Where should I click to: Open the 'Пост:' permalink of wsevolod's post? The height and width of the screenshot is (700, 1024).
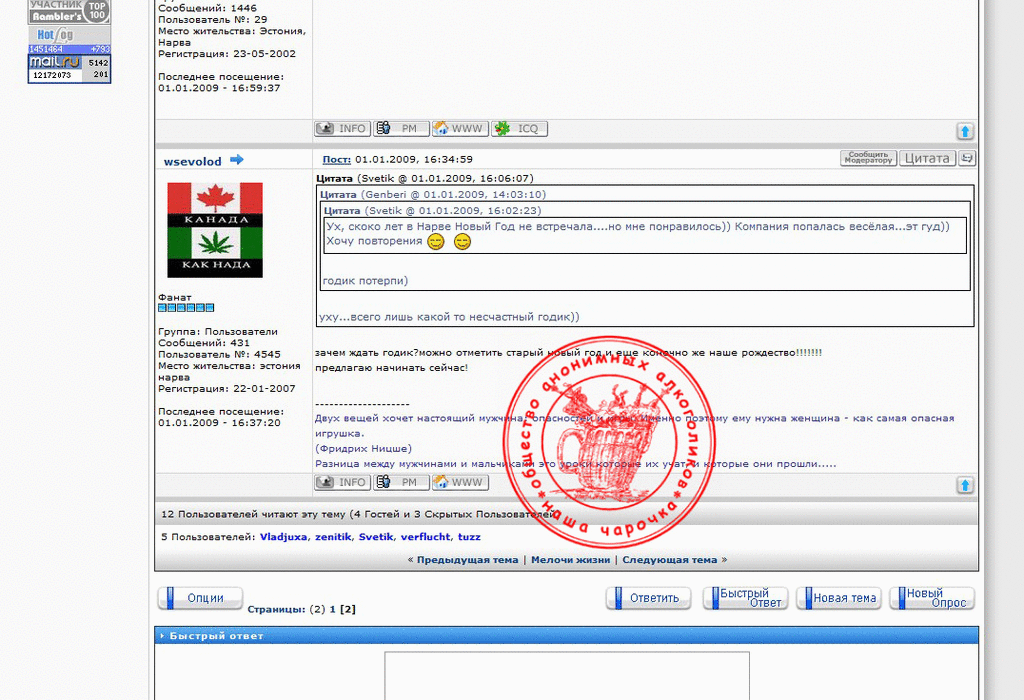pyautogui.click(x=336, y=159)
